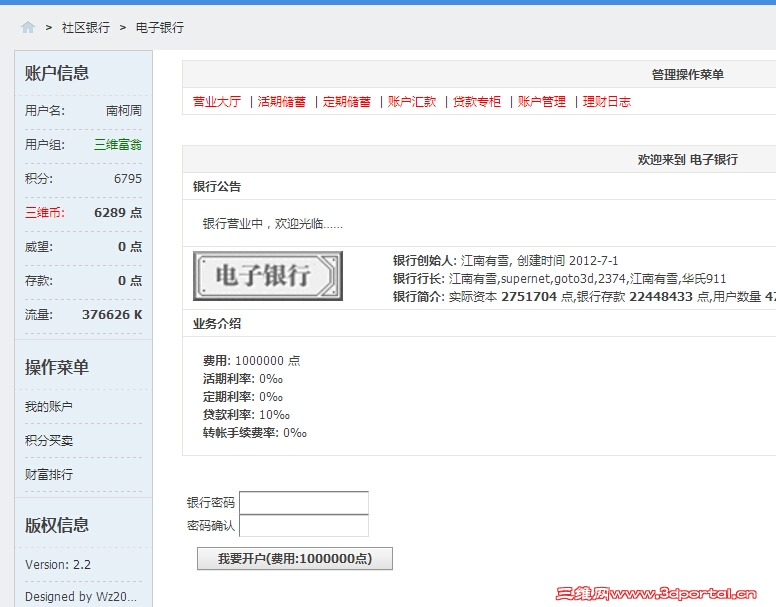776x607 pixels.
Task: Click the 存款 row value 0 点
Action: pyautogui.click(x=130, y=280)
